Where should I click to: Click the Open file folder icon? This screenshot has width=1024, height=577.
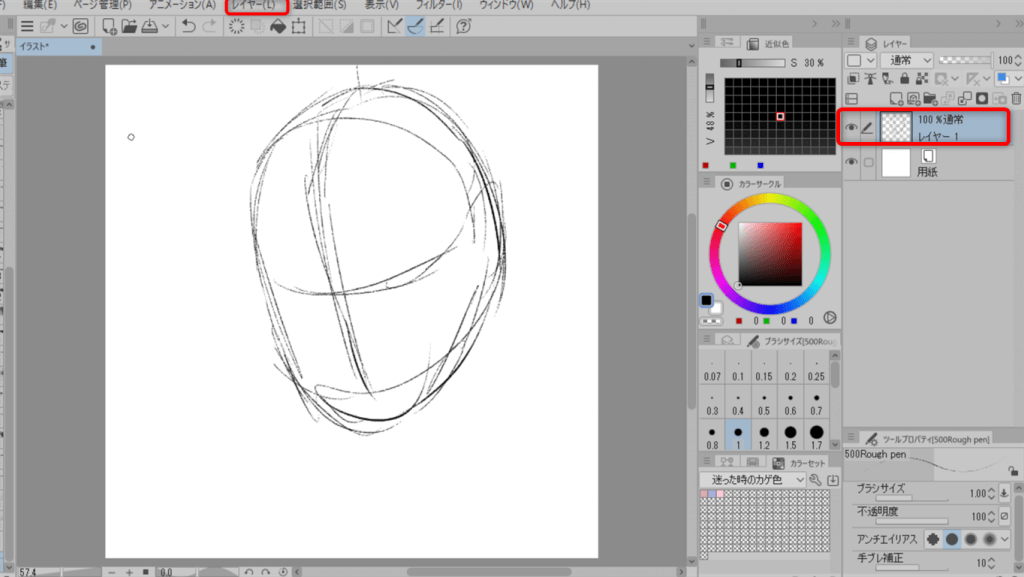[129, 26]
